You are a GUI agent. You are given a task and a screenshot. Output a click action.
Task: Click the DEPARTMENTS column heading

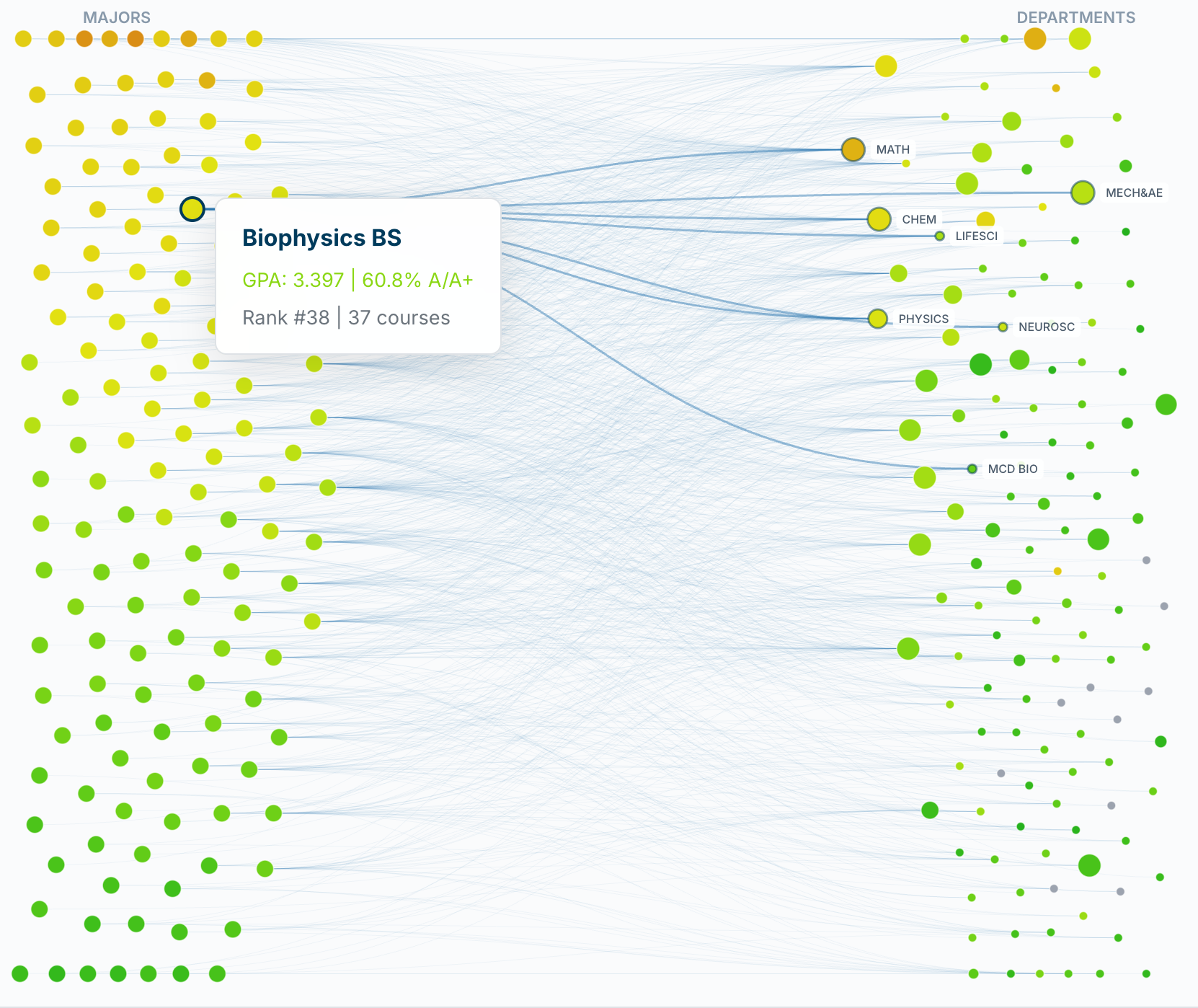(x=1075, y=17)
